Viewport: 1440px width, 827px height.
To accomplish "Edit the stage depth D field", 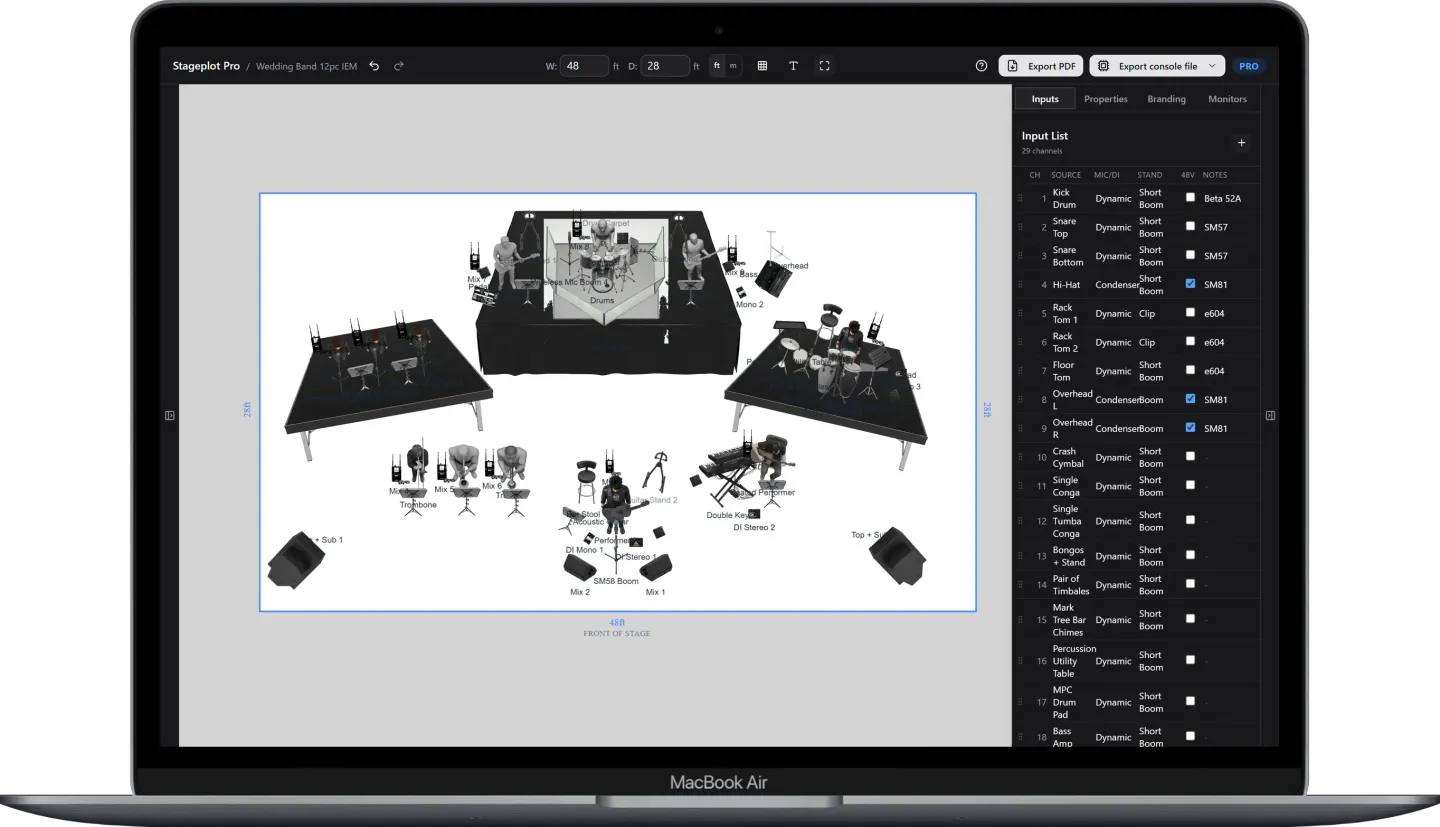I will (665, 66).
